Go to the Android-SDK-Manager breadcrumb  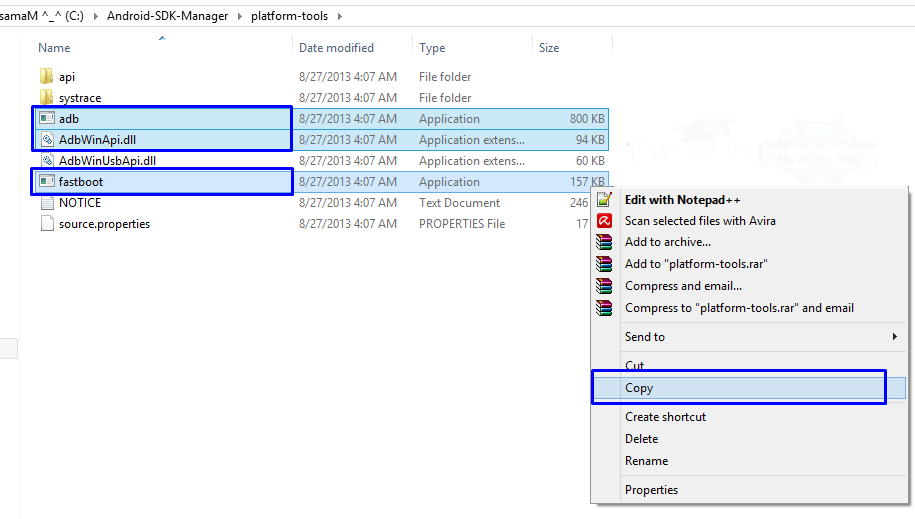pos(167,16)
